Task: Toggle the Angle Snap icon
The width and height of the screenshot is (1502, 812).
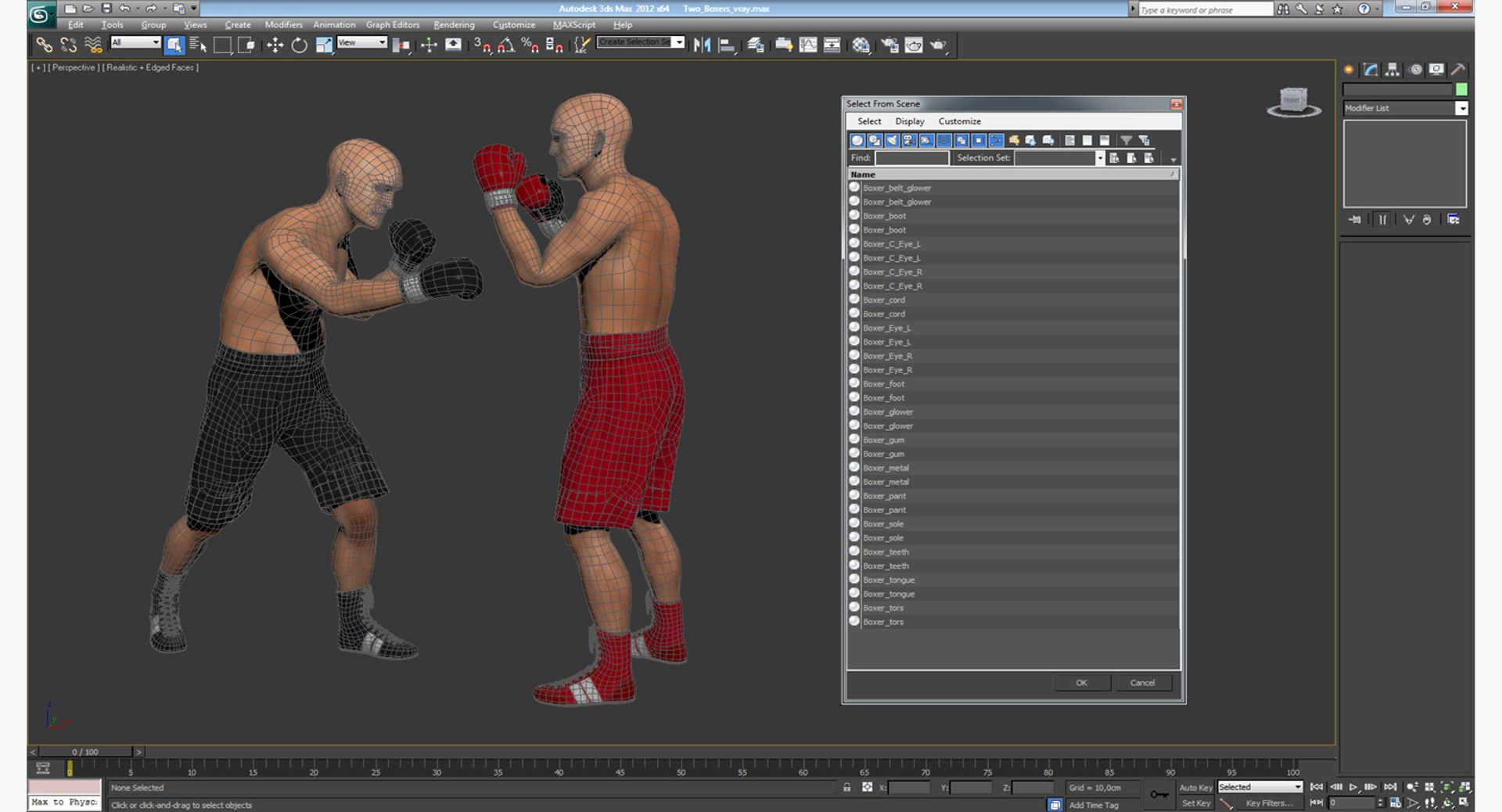Action: tap(505, 45)
